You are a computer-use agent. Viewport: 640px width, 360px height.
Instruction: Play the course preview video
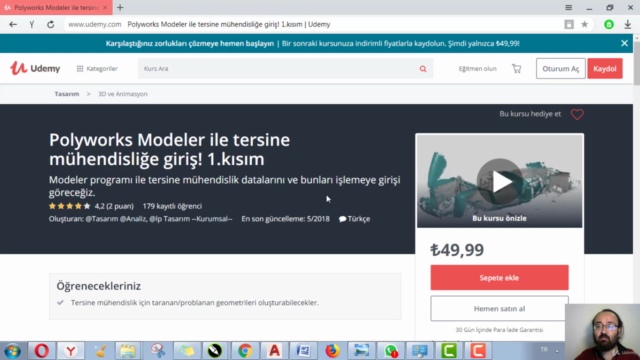tap(499, 181)
